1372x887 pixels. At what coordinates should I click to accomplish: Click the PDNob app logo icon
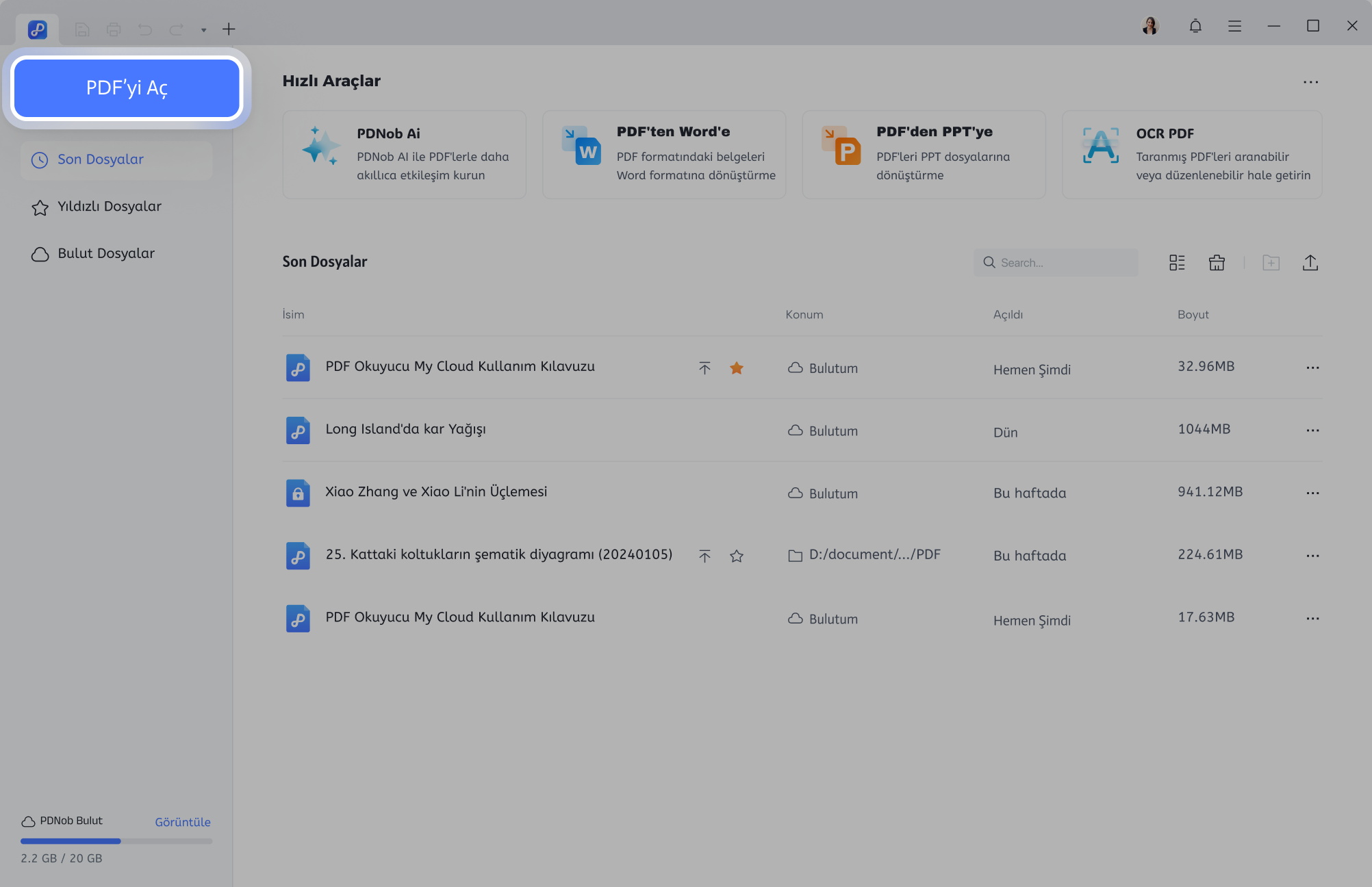pos(37,29)
